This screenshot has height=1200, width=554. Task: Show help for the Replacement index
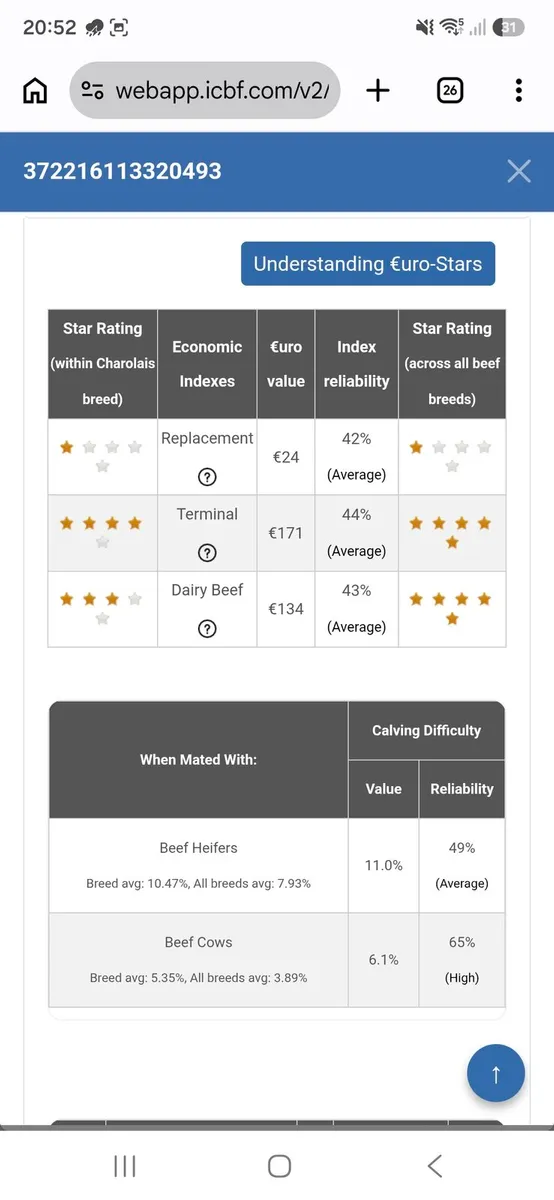(x=207, y=476)
